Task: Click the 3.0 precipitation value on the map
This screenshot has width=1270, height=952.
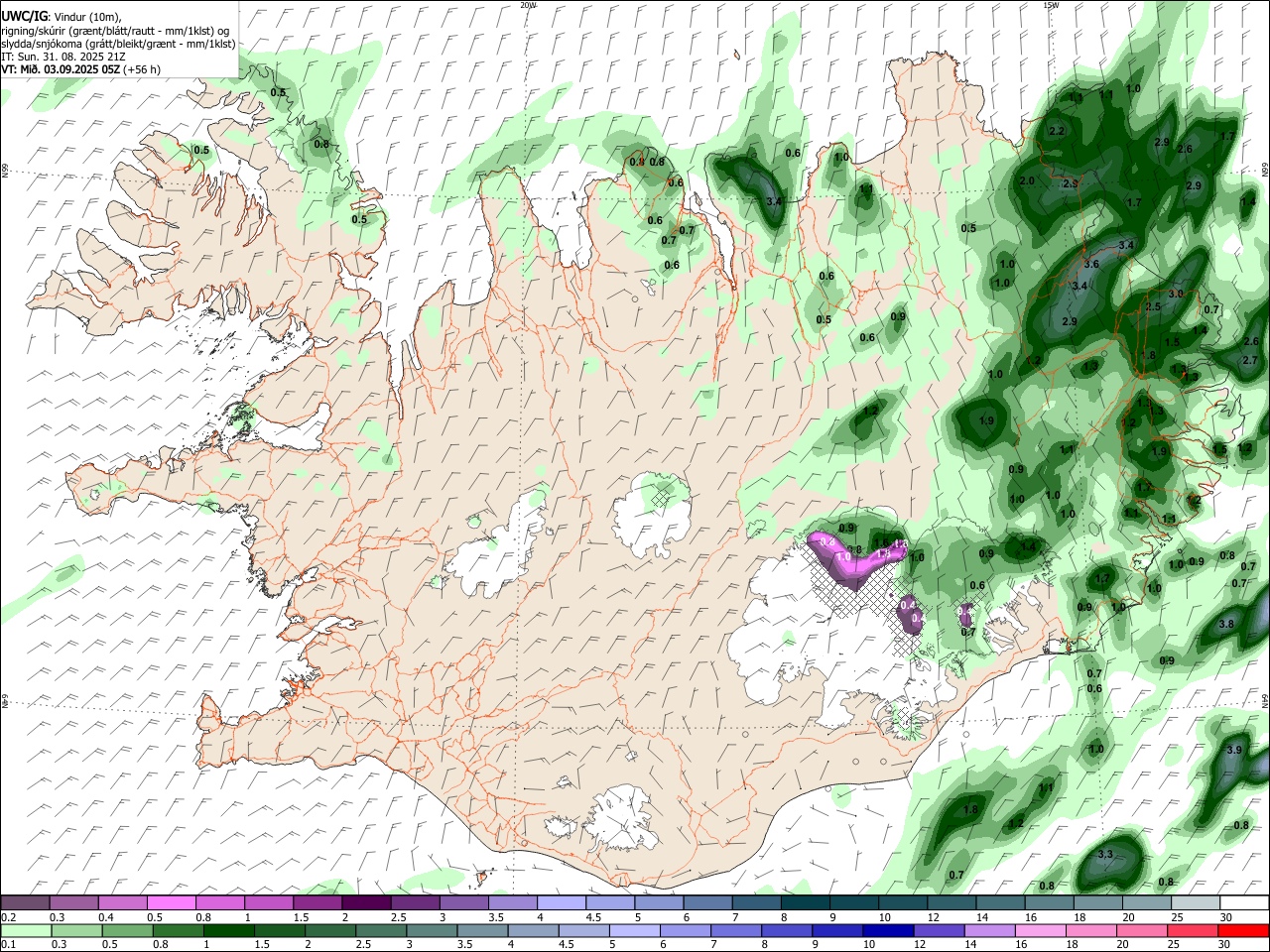Action: (x=1177, y=295)
